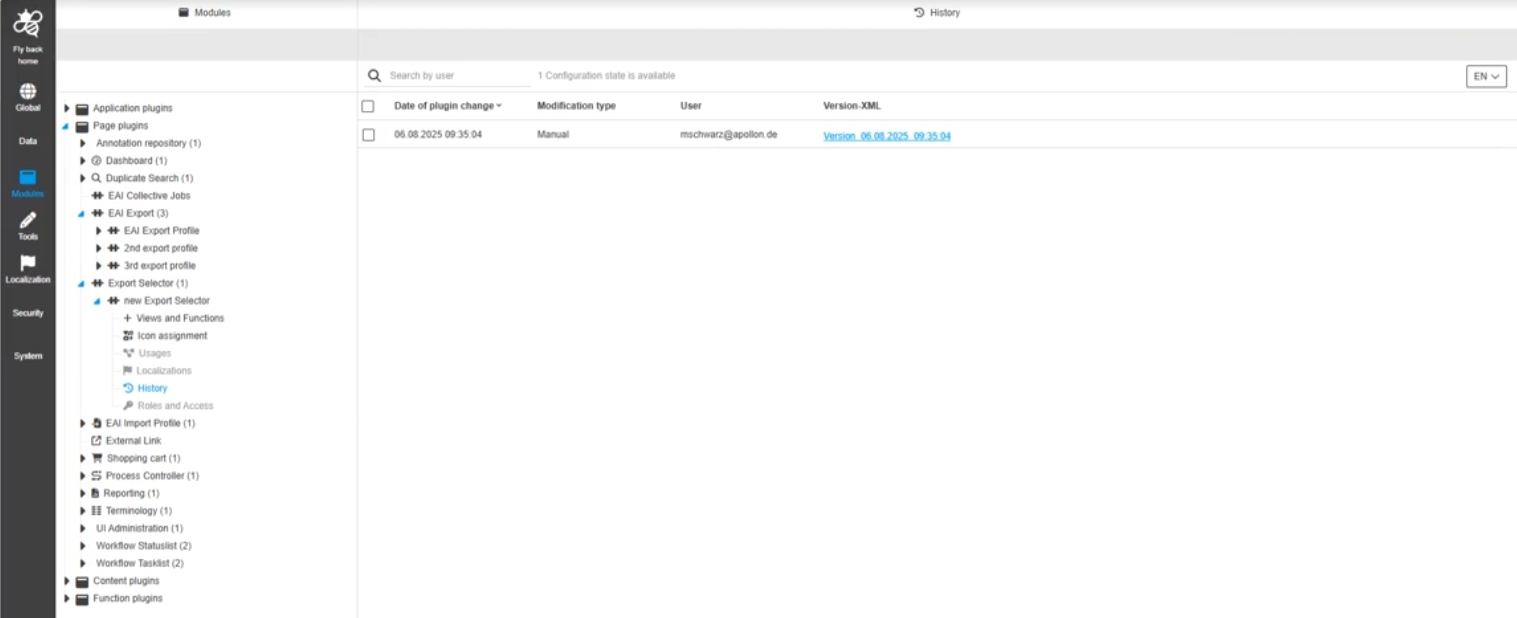This screenshot has width=1517, height=618.
Task: Click the History clock icon in tree
Action: pos(128,388)
